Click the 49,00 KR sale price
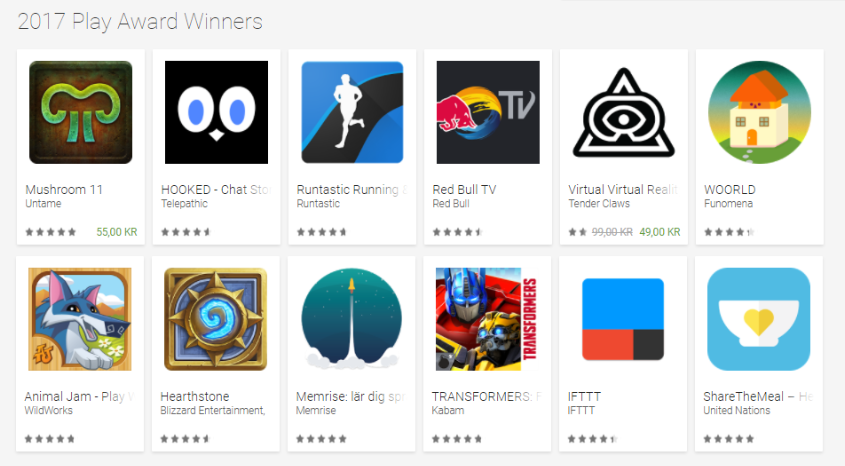This screenshot has height=466, width=845. pyautogui.click(x=660, y=232)
